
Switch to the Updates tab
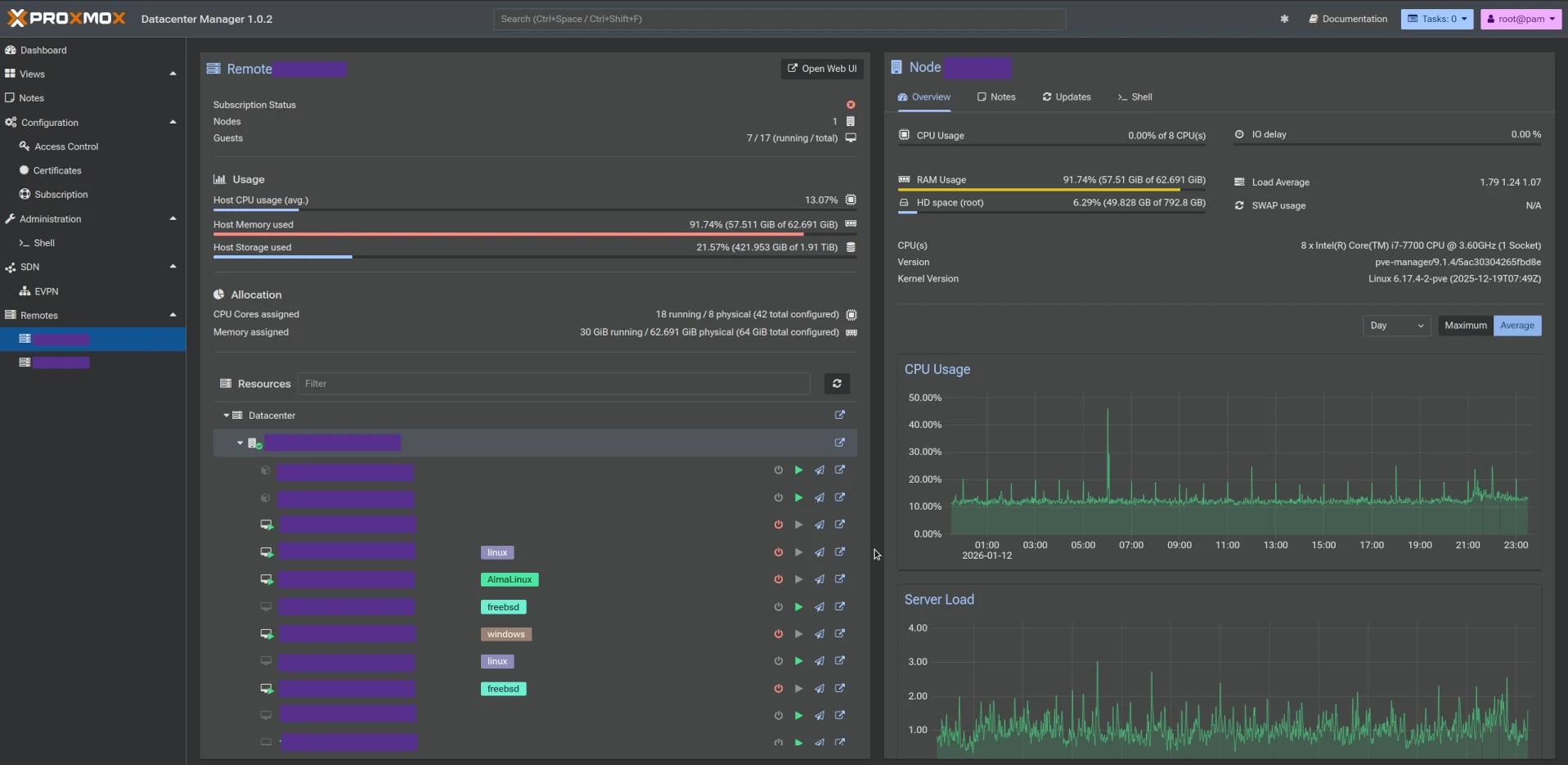tap(1065, 97)
